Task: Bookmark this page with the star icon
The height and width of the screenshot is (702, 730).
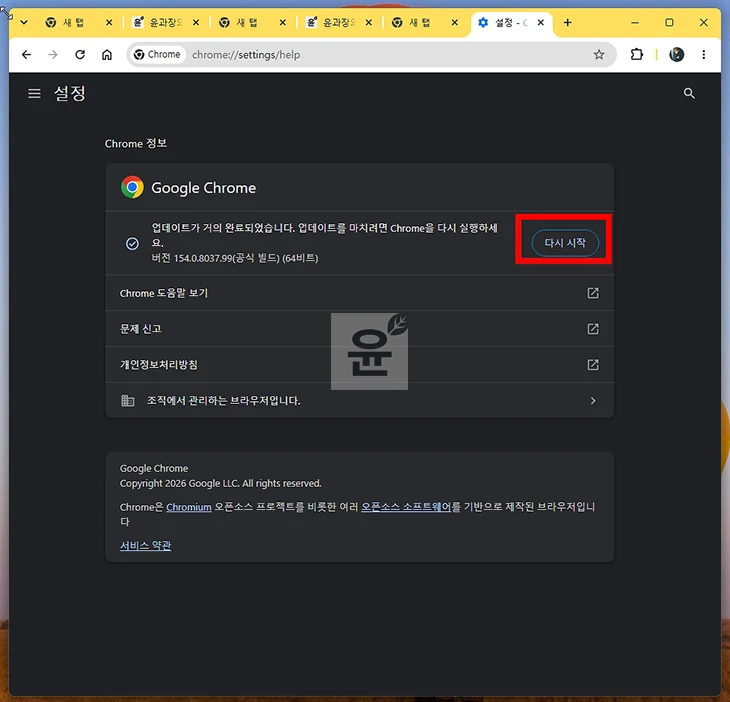Action: pyautogui.click(x=599, y=55)
